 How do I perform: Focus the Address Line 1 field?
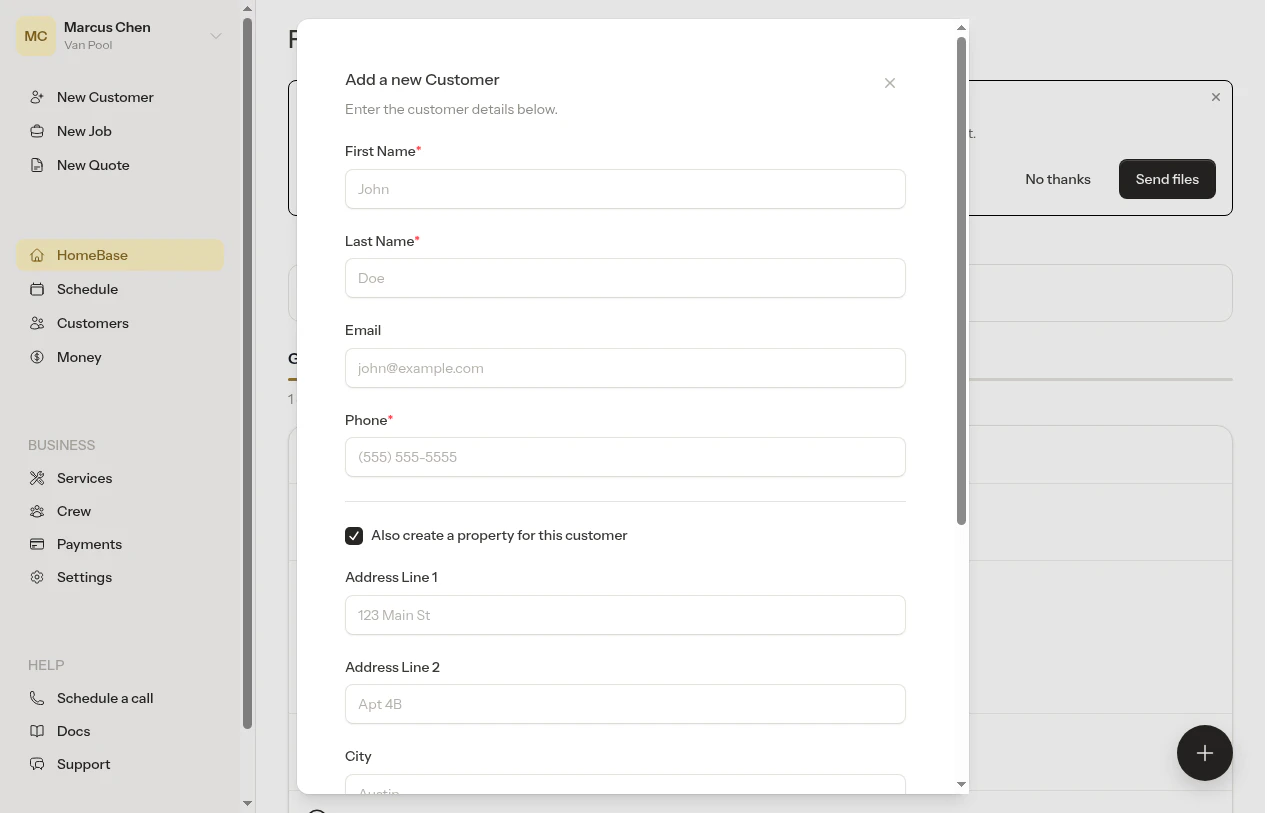625,615
